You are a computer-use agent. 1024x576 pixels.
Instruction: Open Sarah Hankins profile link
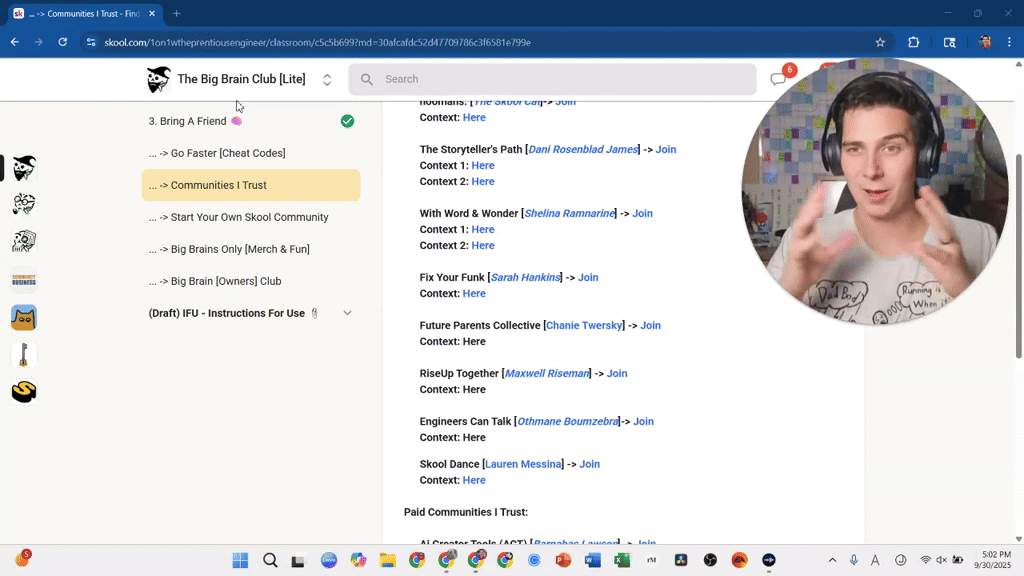pos(525,278)
